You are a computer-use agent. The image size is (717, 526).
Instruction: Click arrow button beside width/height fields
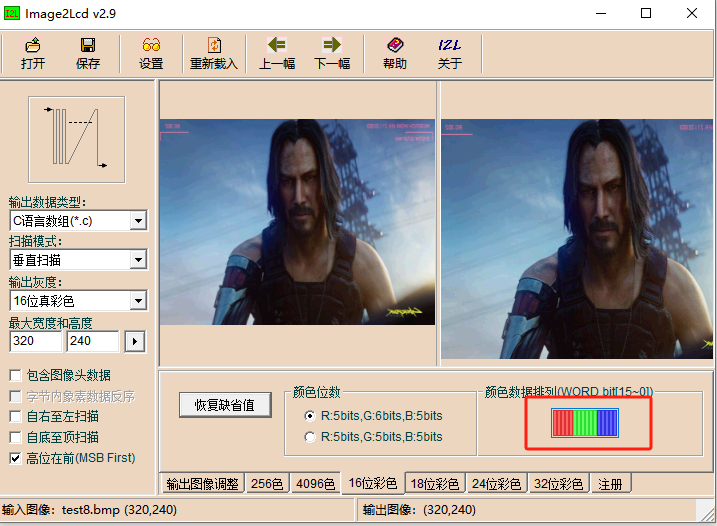coord(135,341)
